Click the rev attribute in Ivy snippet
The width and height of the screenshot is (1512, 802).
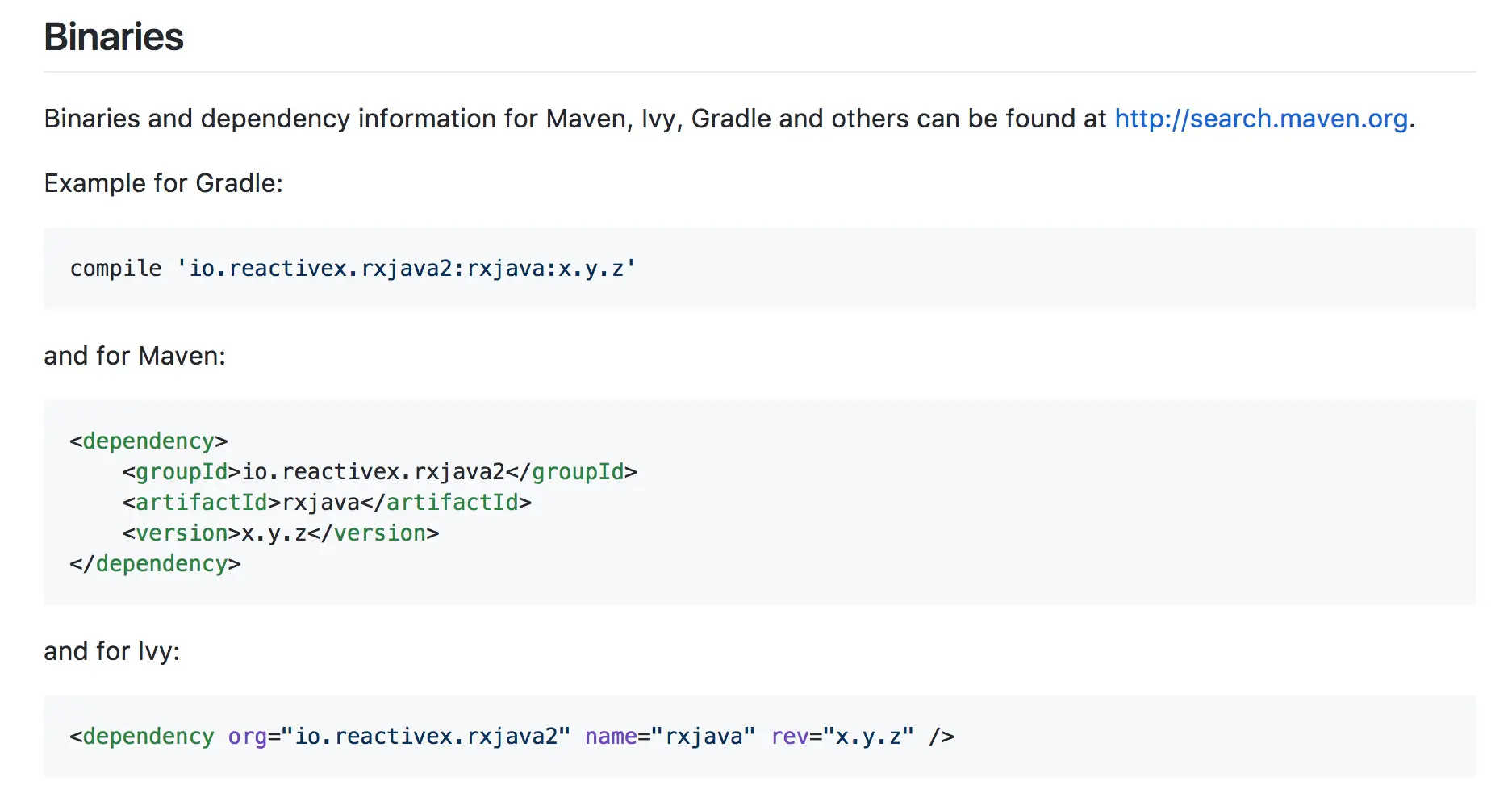pyautogui.click(x=790, y=736)
